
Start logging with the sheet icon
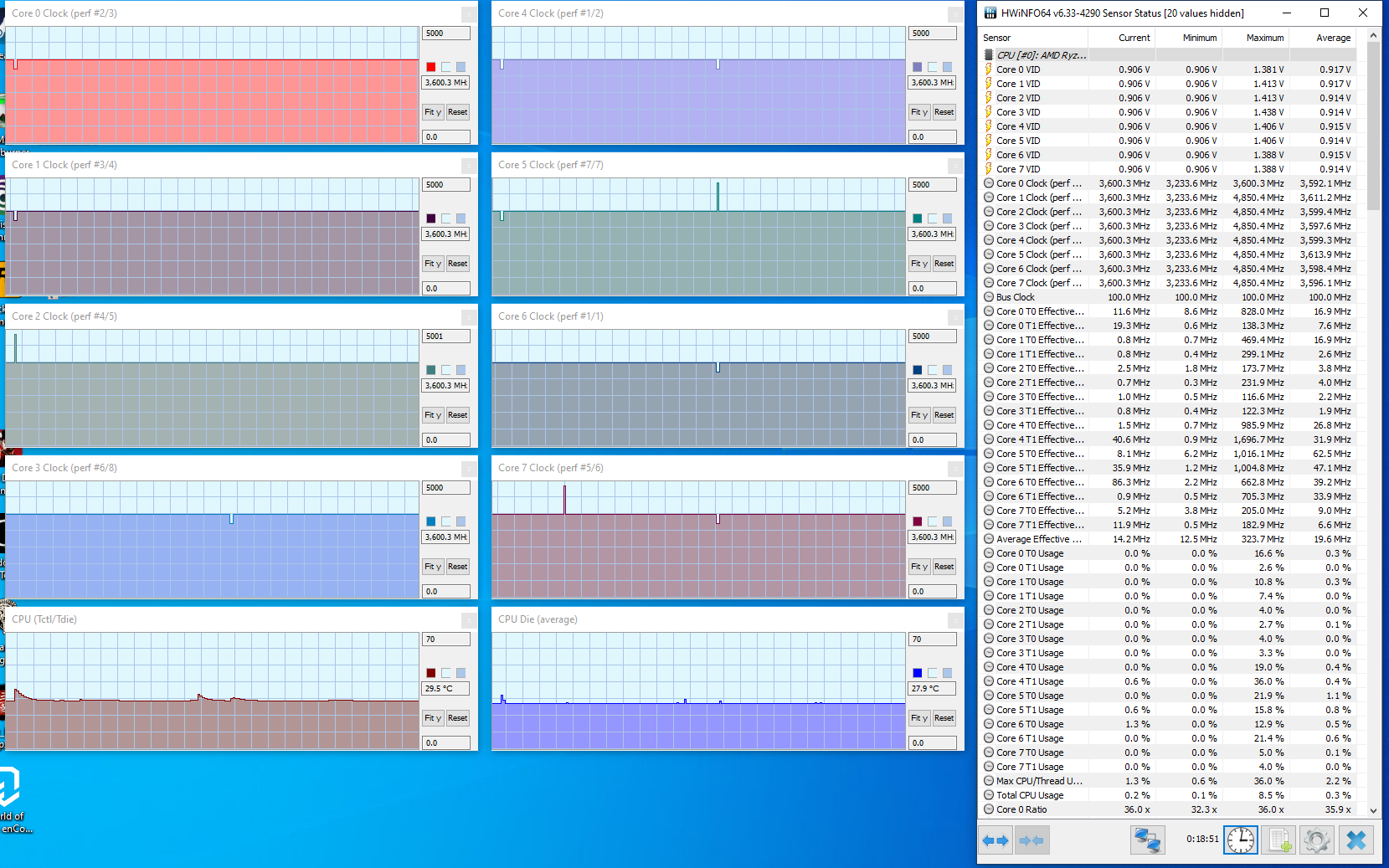point(1278,840)
